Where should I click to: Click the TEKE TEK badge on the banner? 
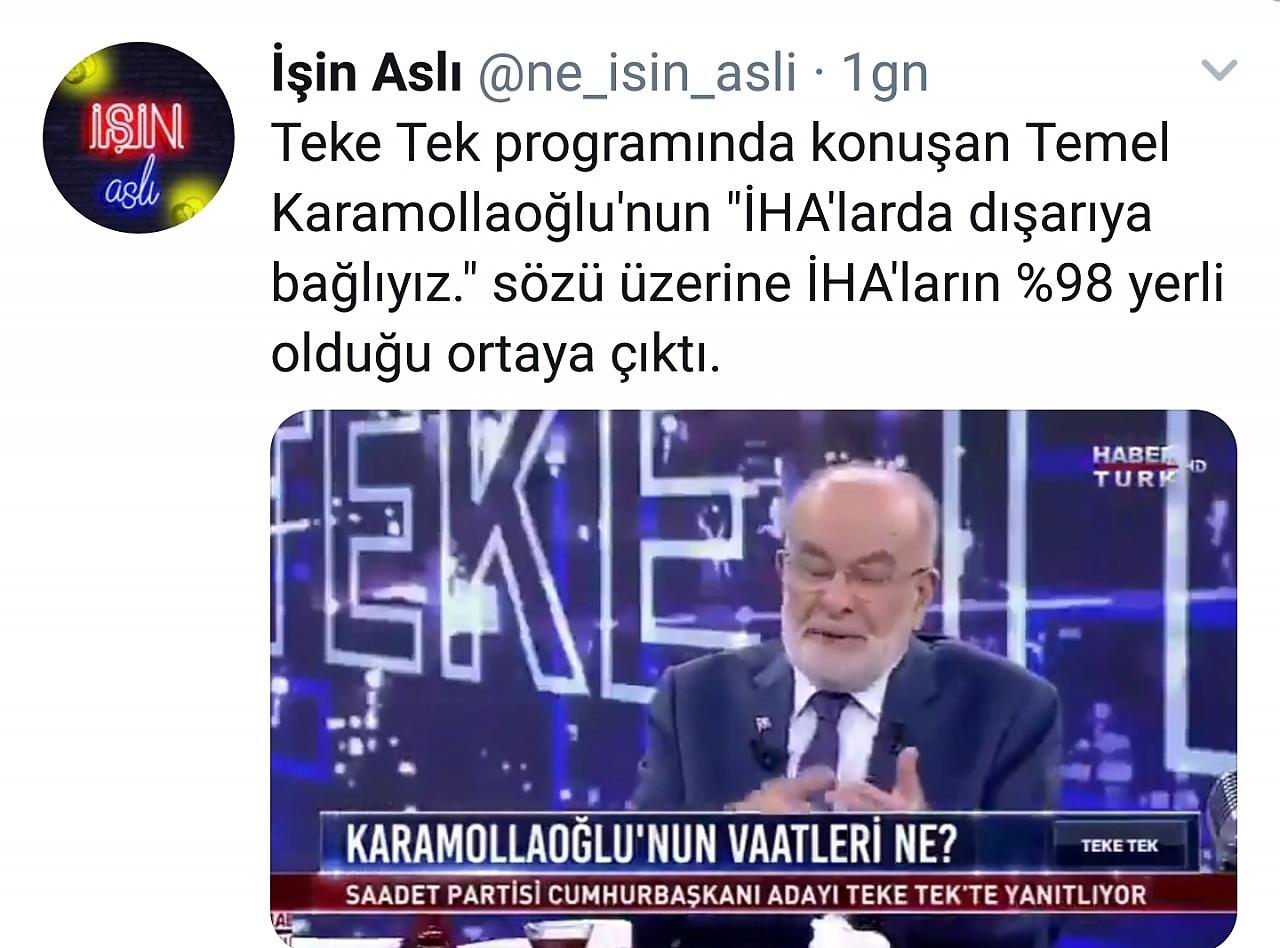1119,846
